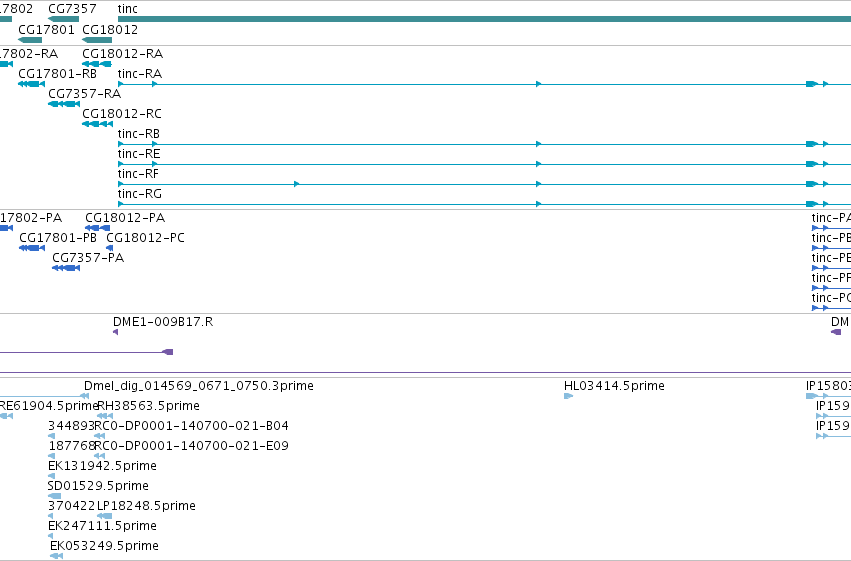
Task: Click the HL03414.5prime EST label
Action: point(614,386)
